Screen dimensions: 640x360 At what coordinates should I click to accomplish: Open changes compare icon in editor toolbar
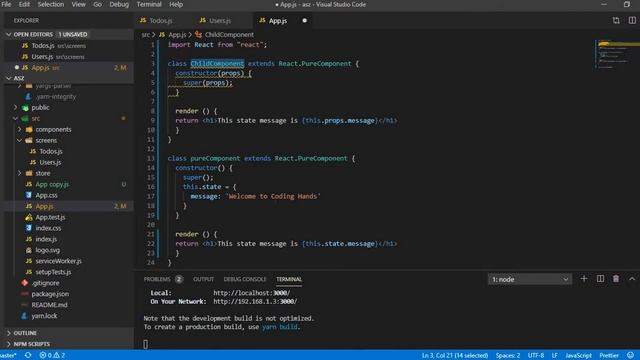616,20
